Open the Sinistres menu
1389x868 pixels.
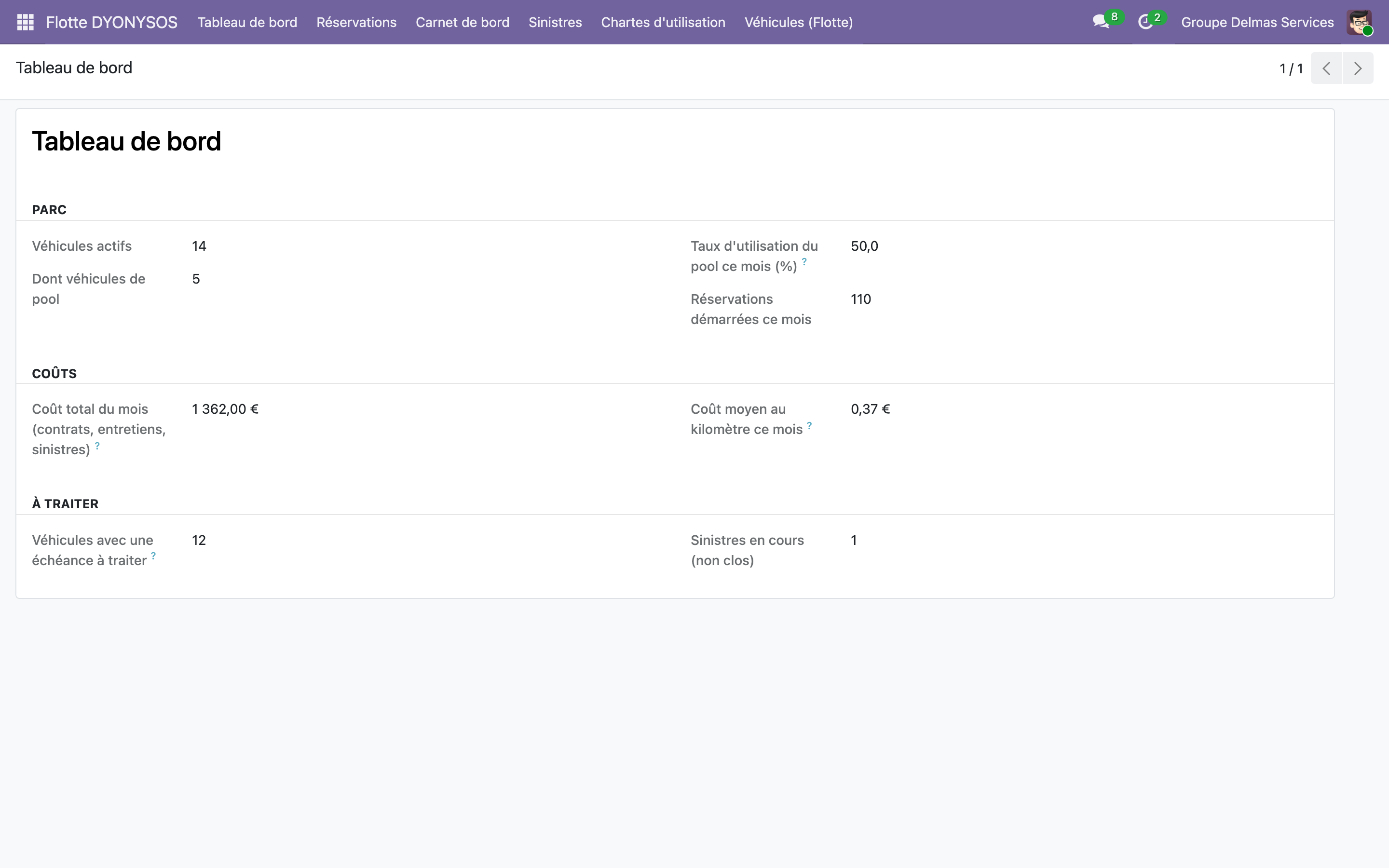(555, 22)
